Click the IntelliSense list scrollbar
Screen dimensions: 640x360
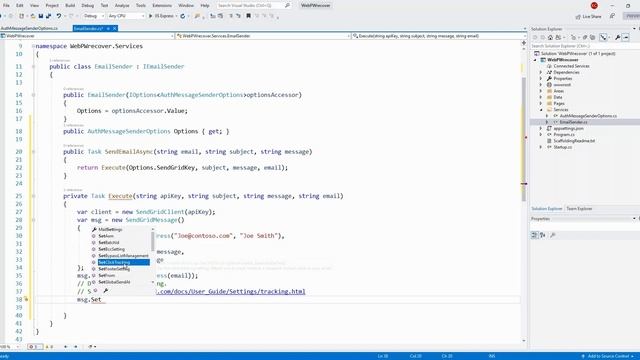point(153,241)
